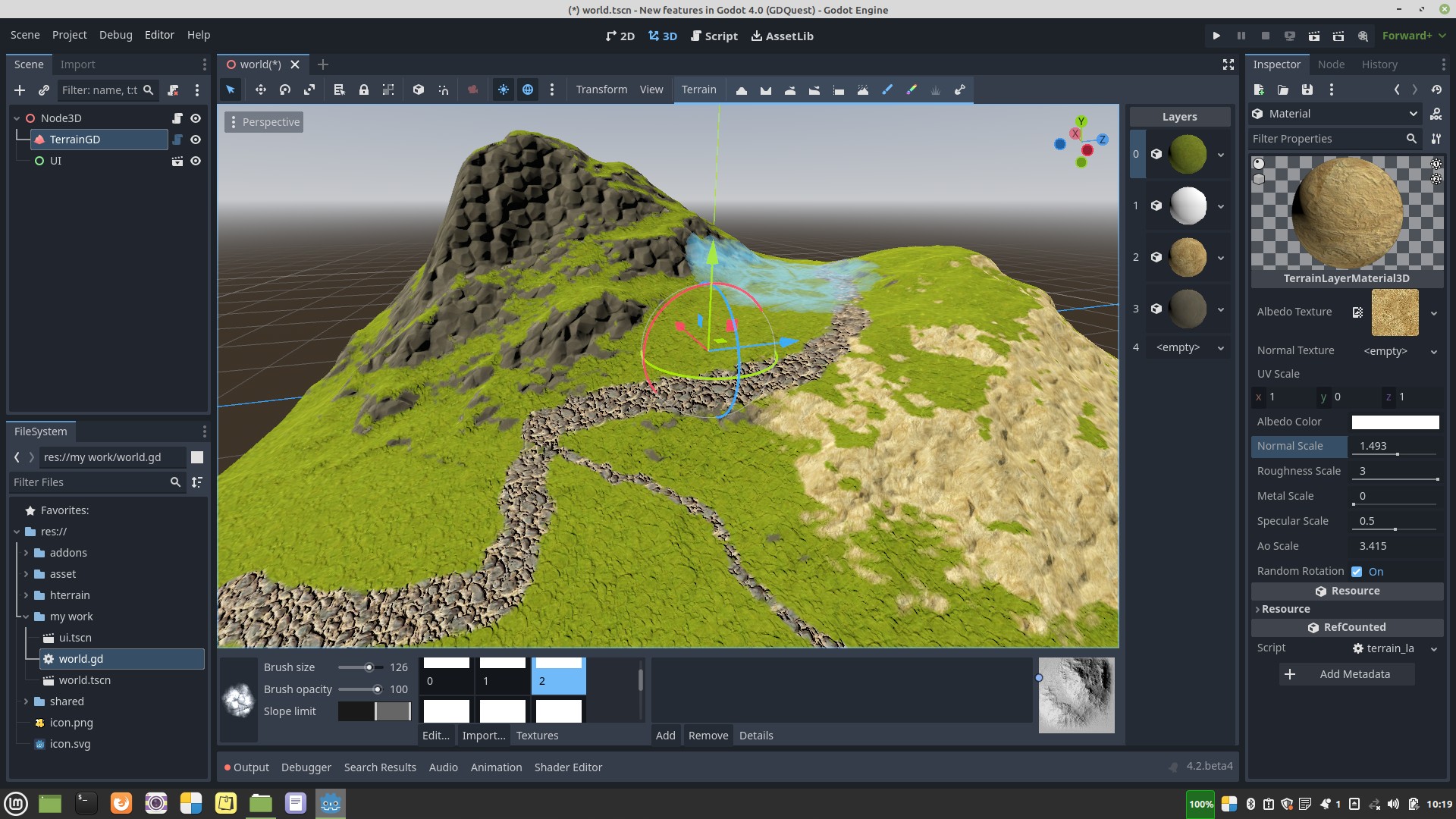1456x819 pixels.
Task: Select the terrain texture paint brush
Action: (886, 90)
